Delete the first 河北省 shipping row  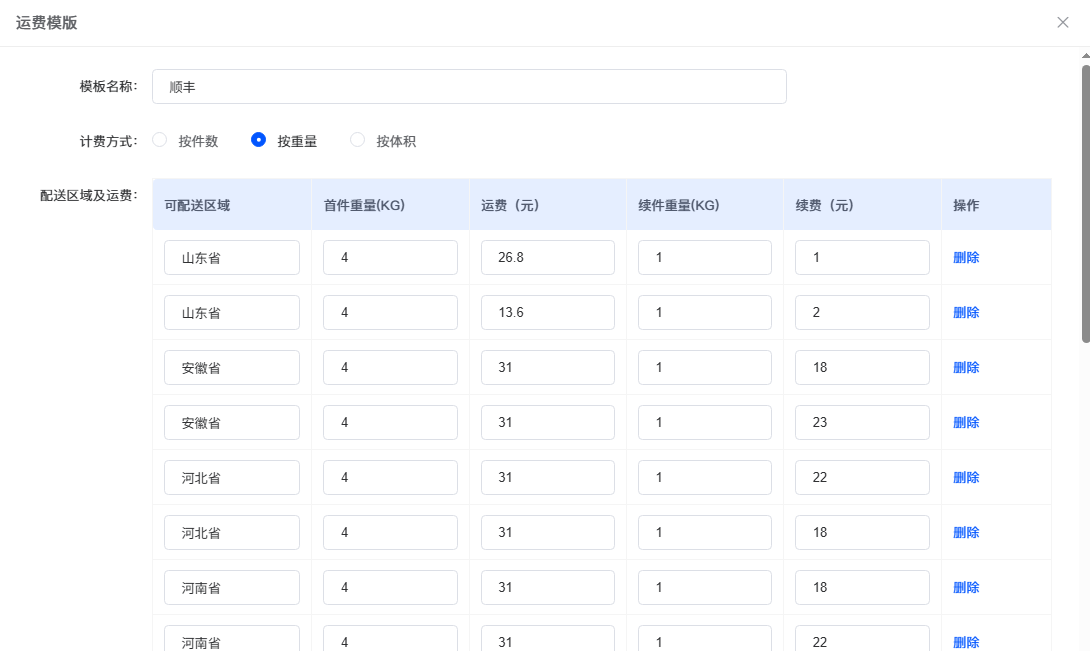point(964,477)
